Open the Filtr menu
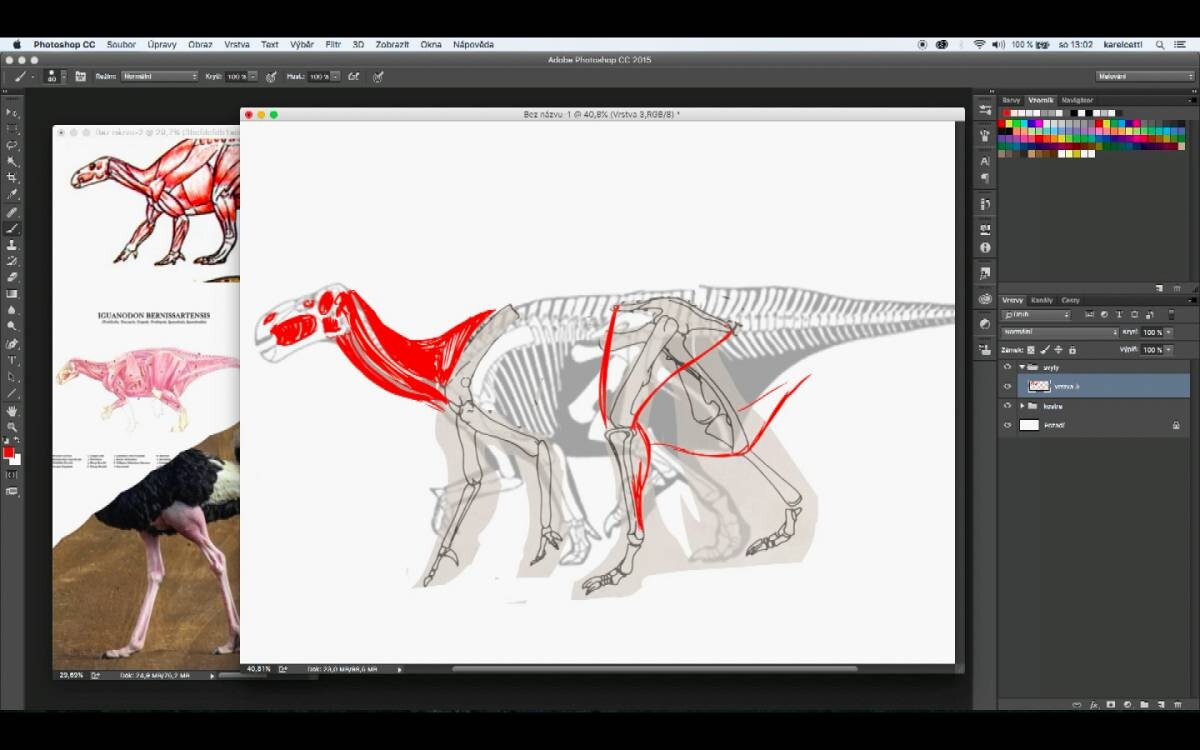The height and width of the screenshot is (750, 1200). tap(333, 45)
